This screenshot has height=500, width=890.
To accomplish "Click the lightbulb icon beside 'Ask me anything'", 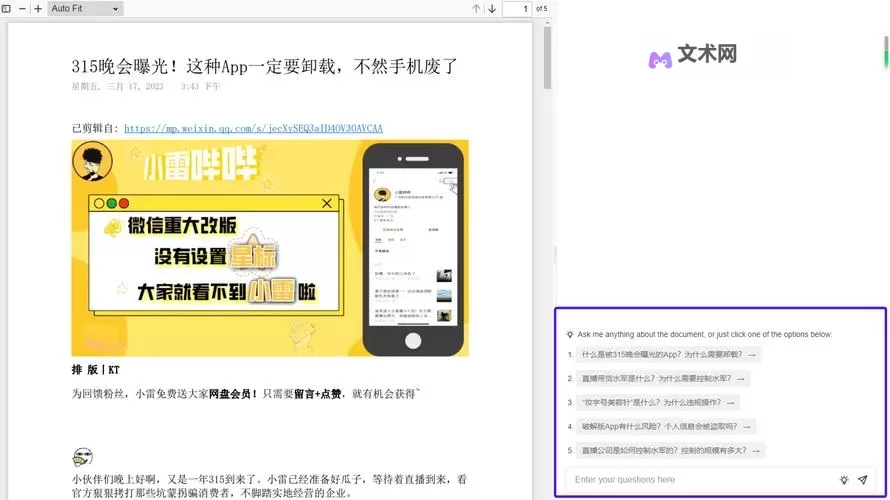I will click(x=570, y=334).
